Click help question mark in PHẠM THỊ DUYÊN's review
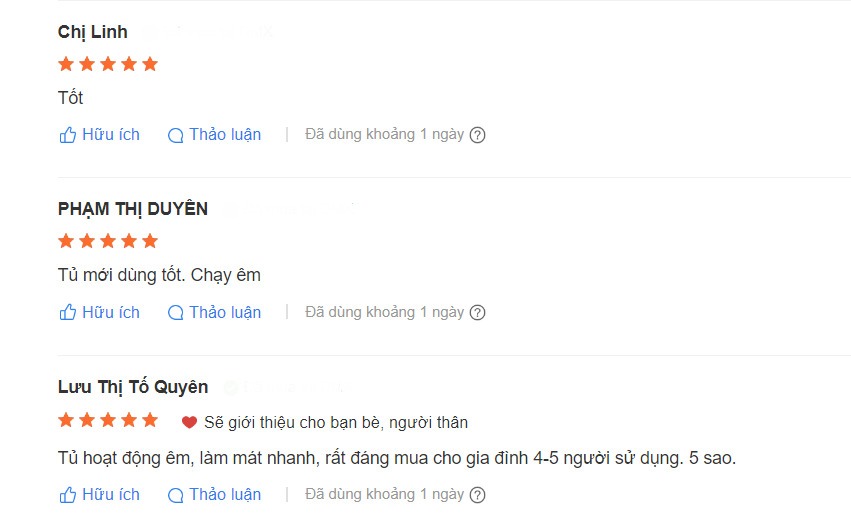The image size is (851, 522). coord(477,313)
